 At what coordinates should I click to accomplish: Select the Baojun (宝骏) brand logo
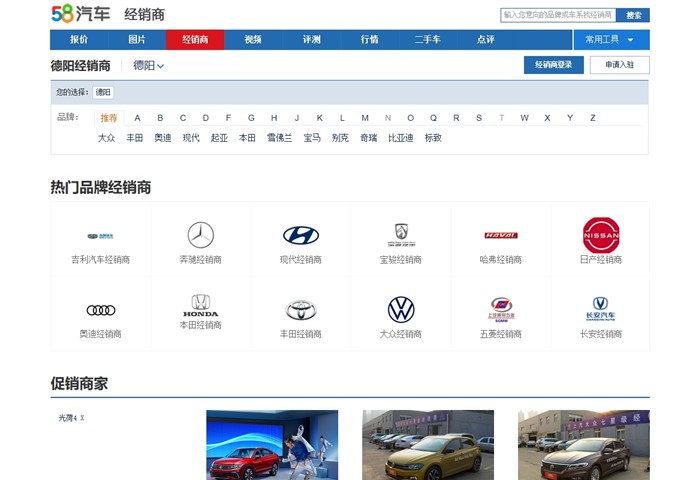pos(401,235)
